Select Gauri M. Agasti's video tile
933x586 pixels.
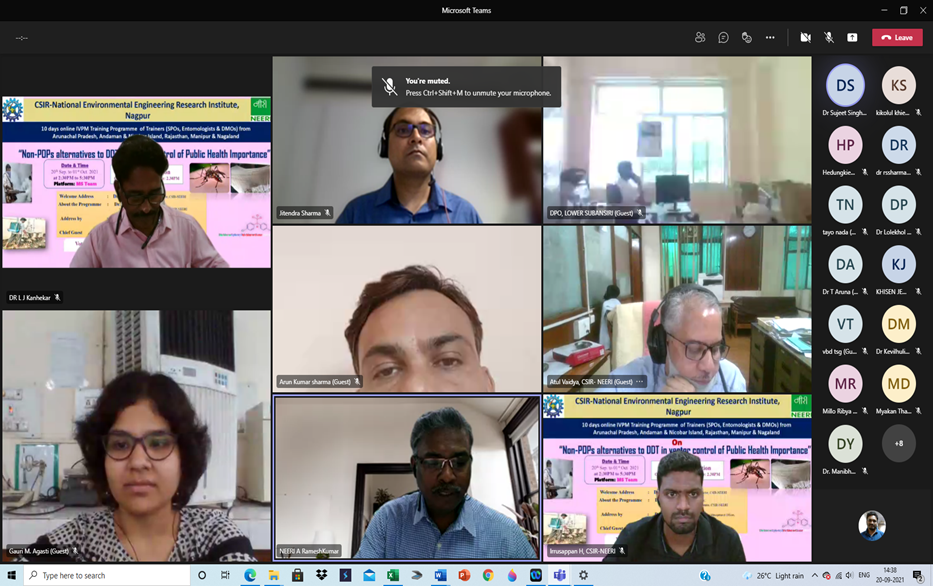coord(136,435)
